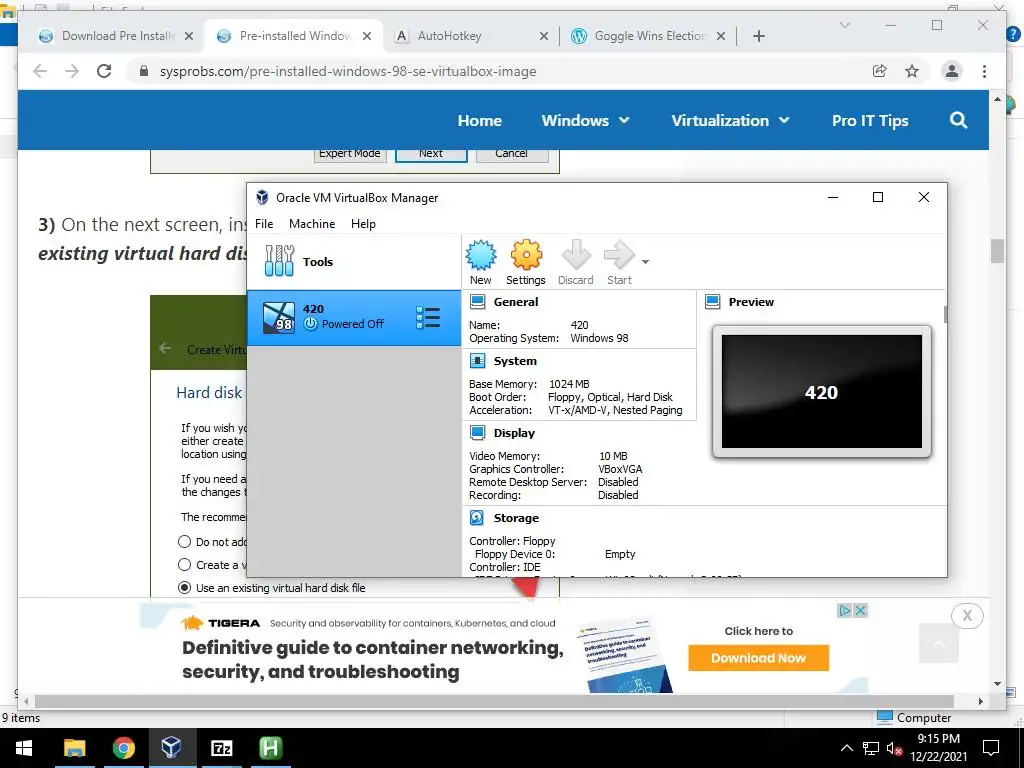1024x768 pixels.
Task: Click the scroll-to-top arrow button
Action: (938, 643)
